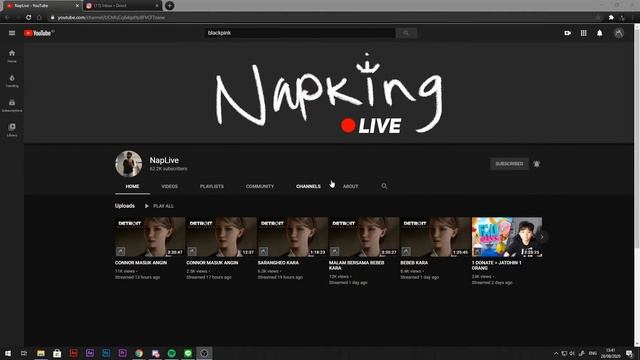Focus the search field containing blackpink
Image resolution: width=640 pixels, height=360 pixels.
pyautogui.click(x=300, y=33)
